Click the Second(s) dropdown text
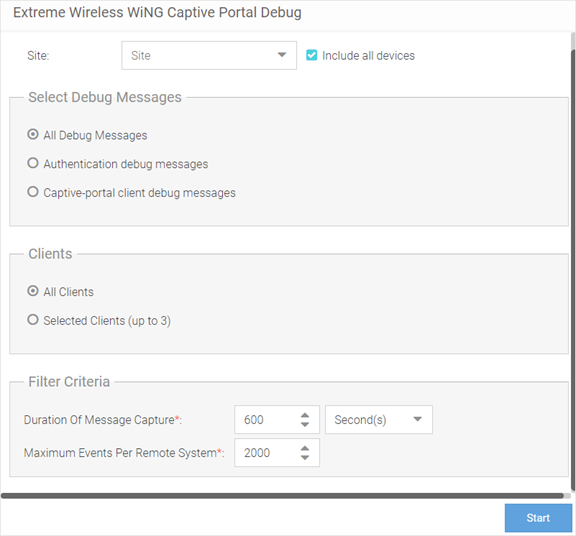The width and height of the screenshot is (576, 536). 360,420
